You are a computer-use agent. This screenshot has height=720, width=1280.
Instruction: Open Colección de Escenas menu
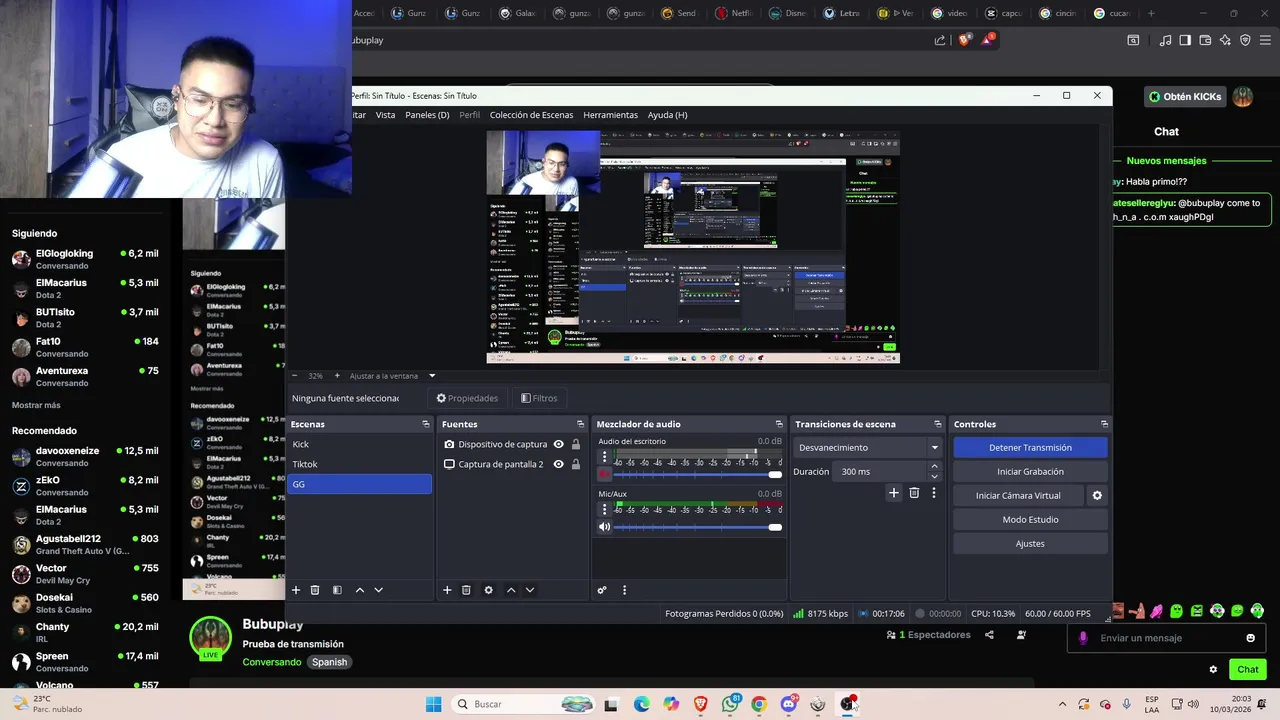(x=531, y=115)
